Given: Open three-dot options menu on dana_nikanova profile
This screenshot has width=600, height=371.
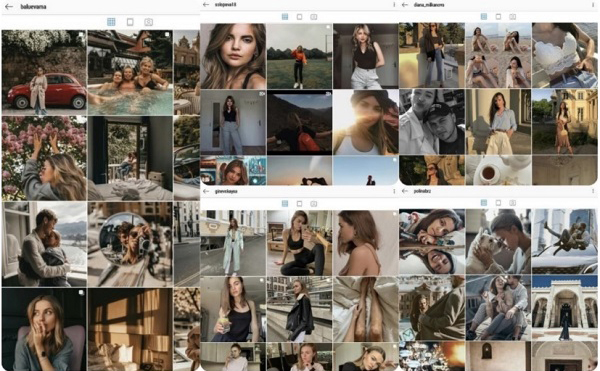Looking at the screenshot, I should click(593, 5).
